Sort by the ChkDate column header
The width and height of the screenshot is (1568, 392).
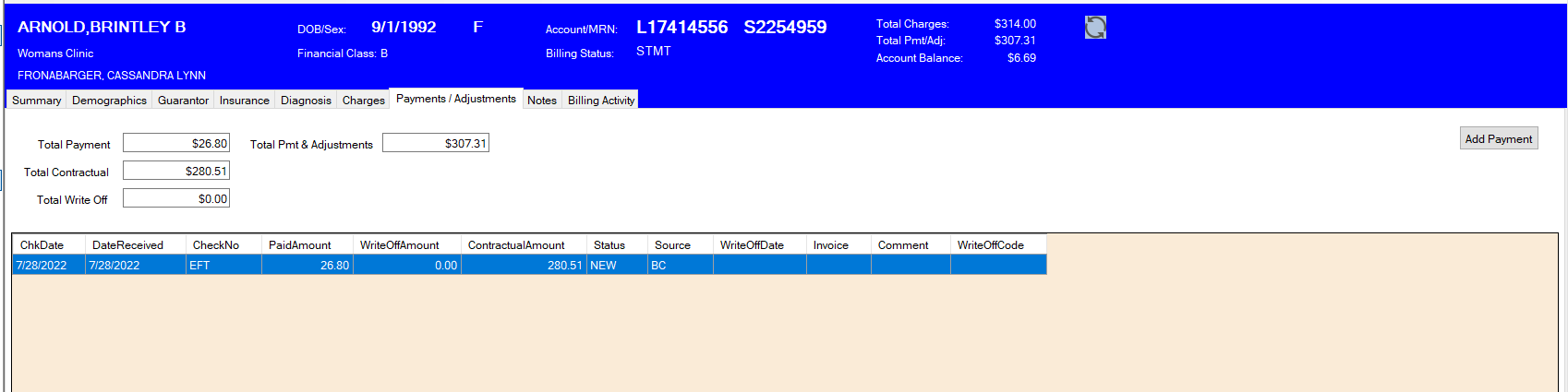(x=42, y=245)
